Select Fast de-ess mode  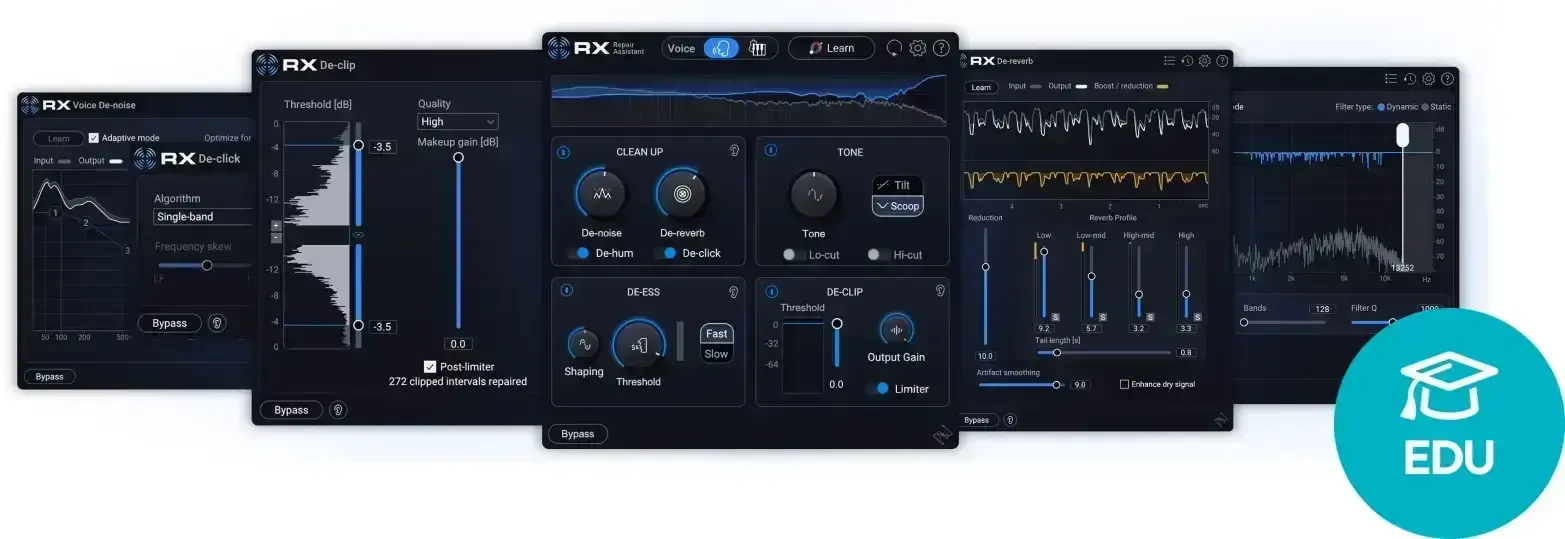[x=717, y=334]
